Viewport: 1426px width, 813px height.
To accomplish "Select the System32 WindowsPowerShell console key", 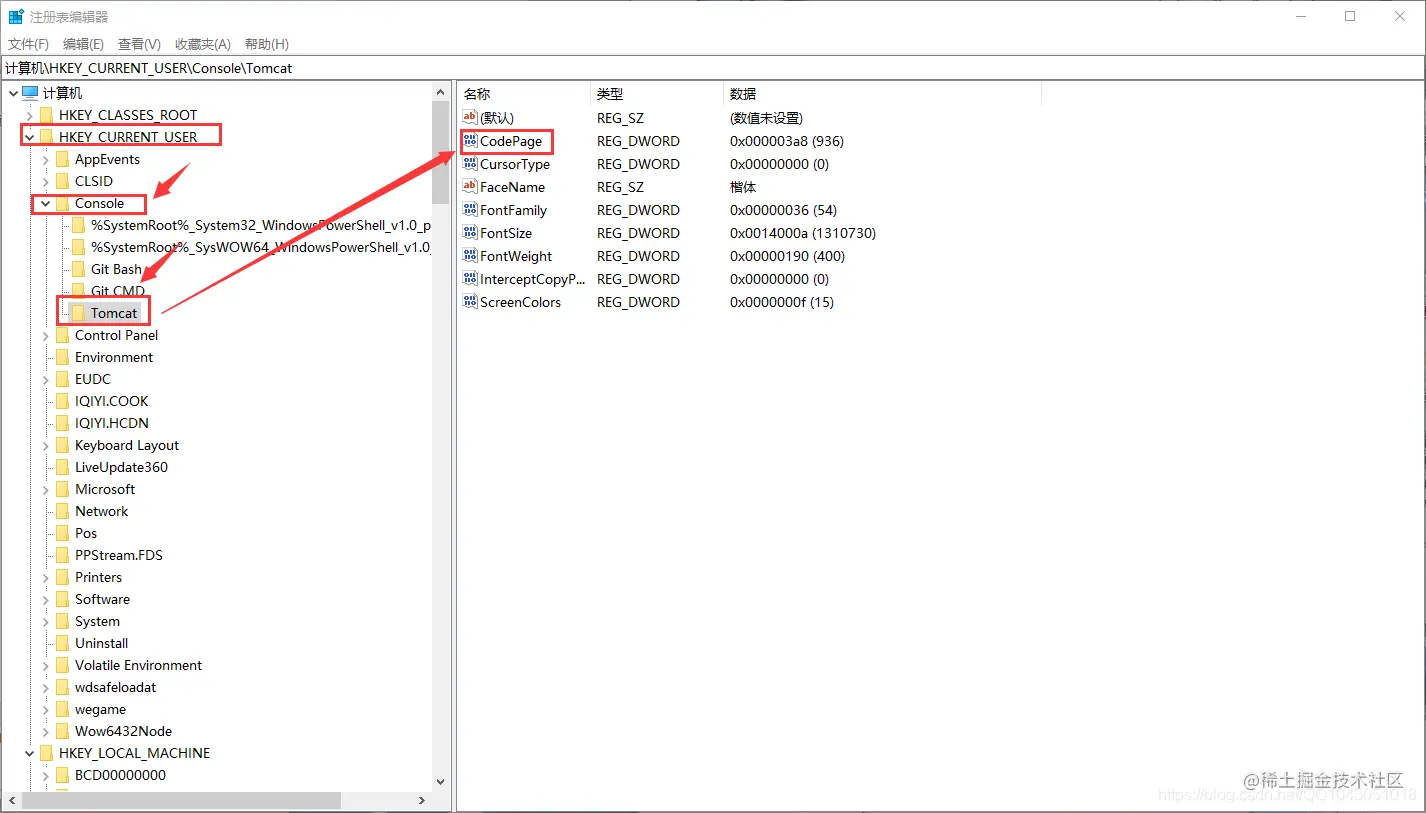I will 260,225.
